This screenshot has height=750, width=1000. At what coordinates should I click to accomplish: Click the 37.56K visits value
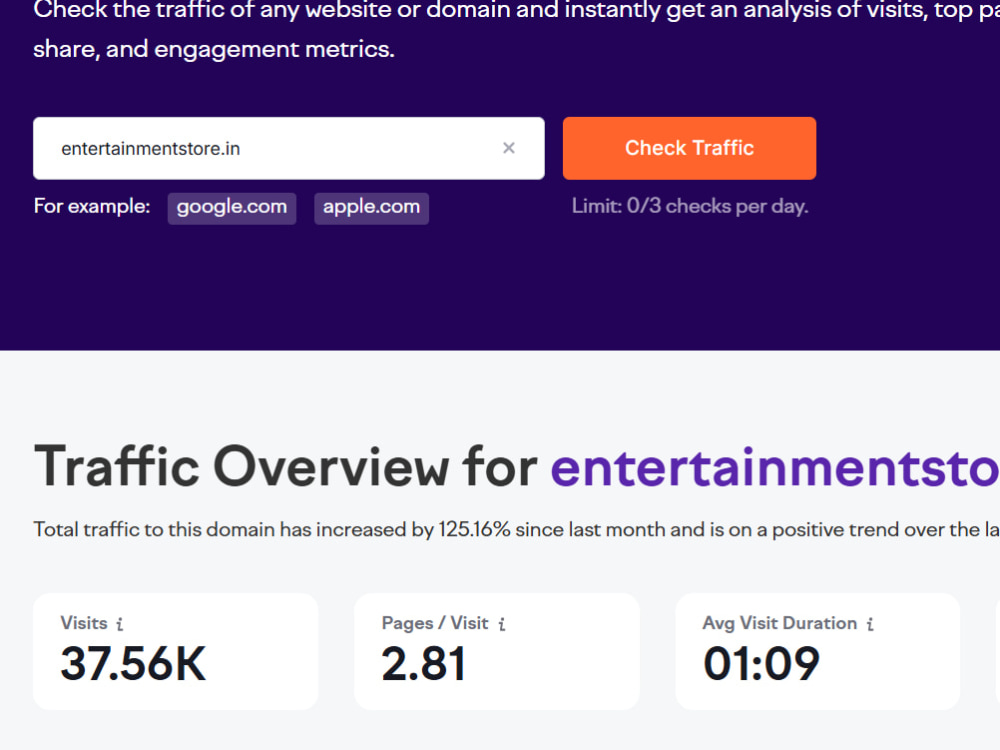133,664
